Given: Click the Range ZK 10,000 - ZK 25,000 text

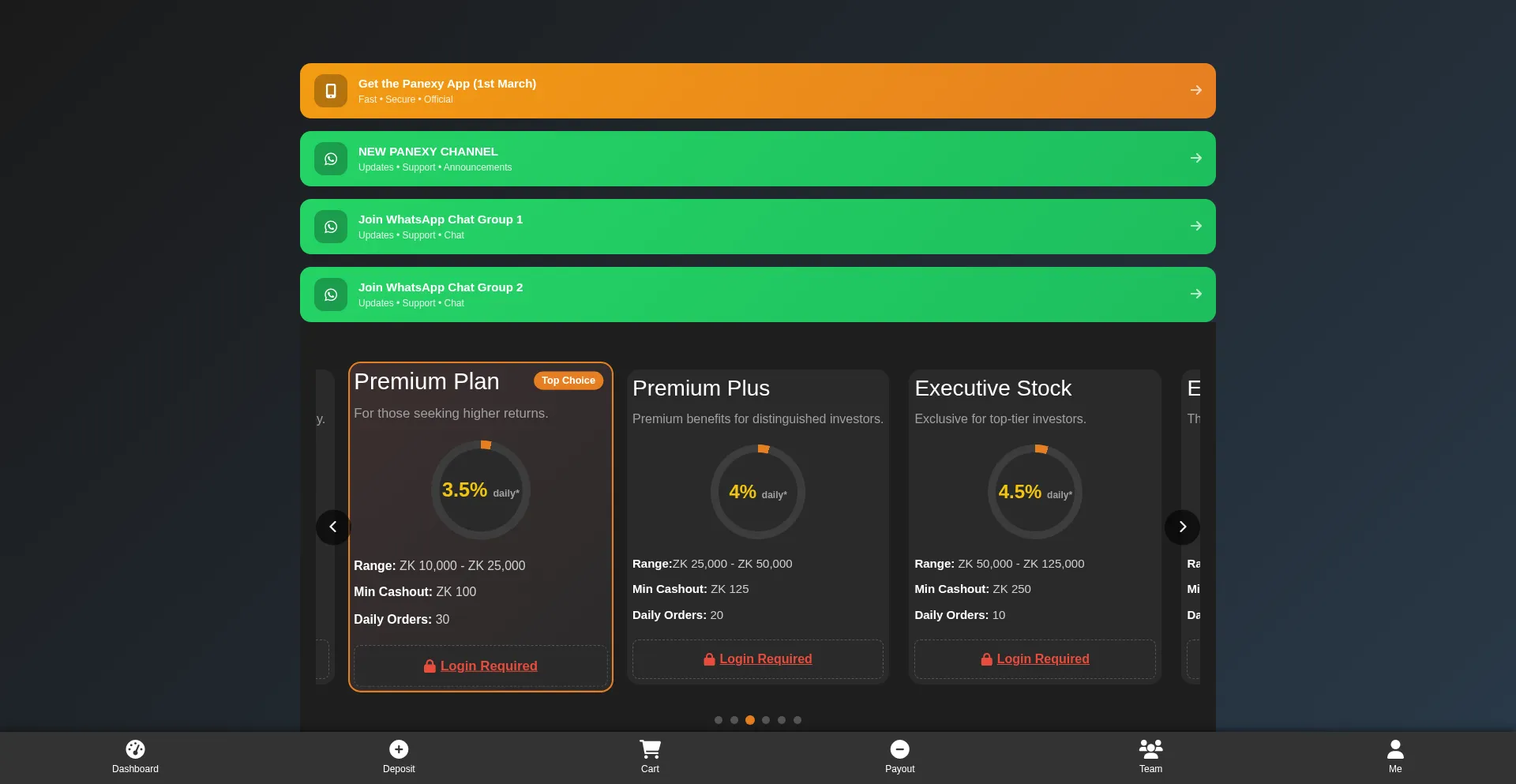Looking at the screenshot, I should [x=439, y=566].
